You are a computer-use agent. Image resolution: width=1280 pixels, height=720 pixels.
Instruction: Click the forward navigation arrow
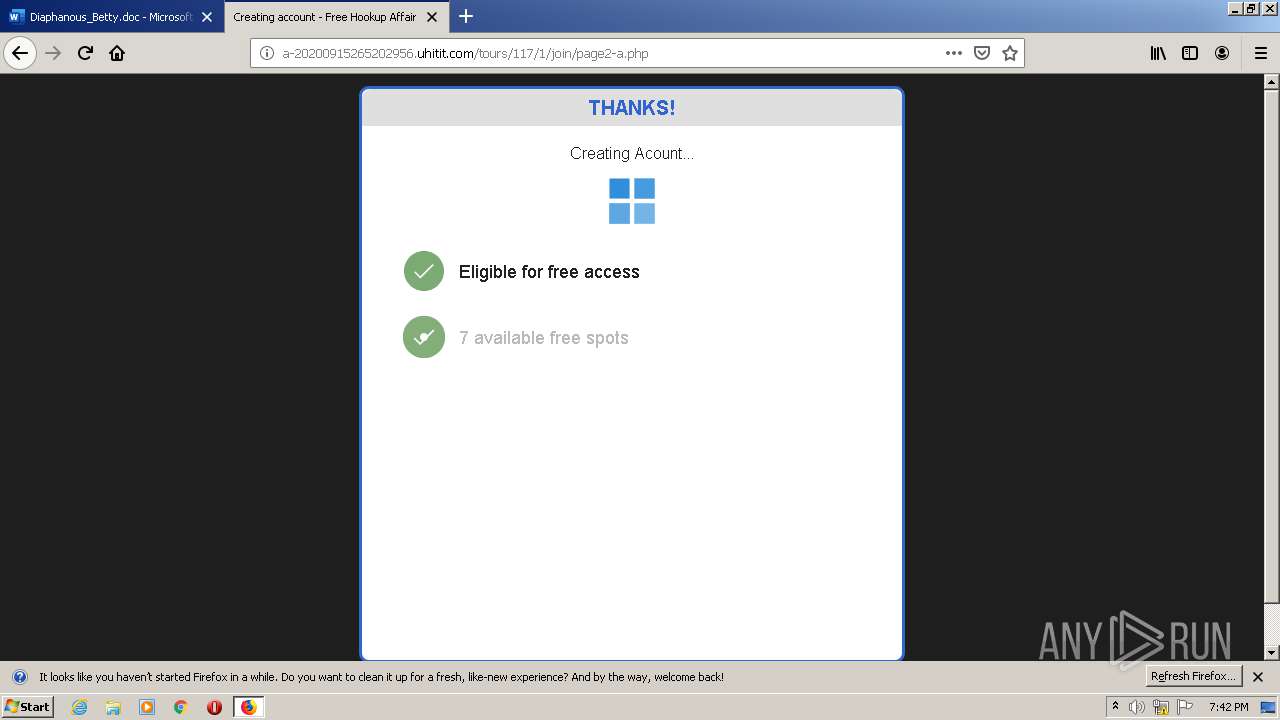[x=53, y=53]
